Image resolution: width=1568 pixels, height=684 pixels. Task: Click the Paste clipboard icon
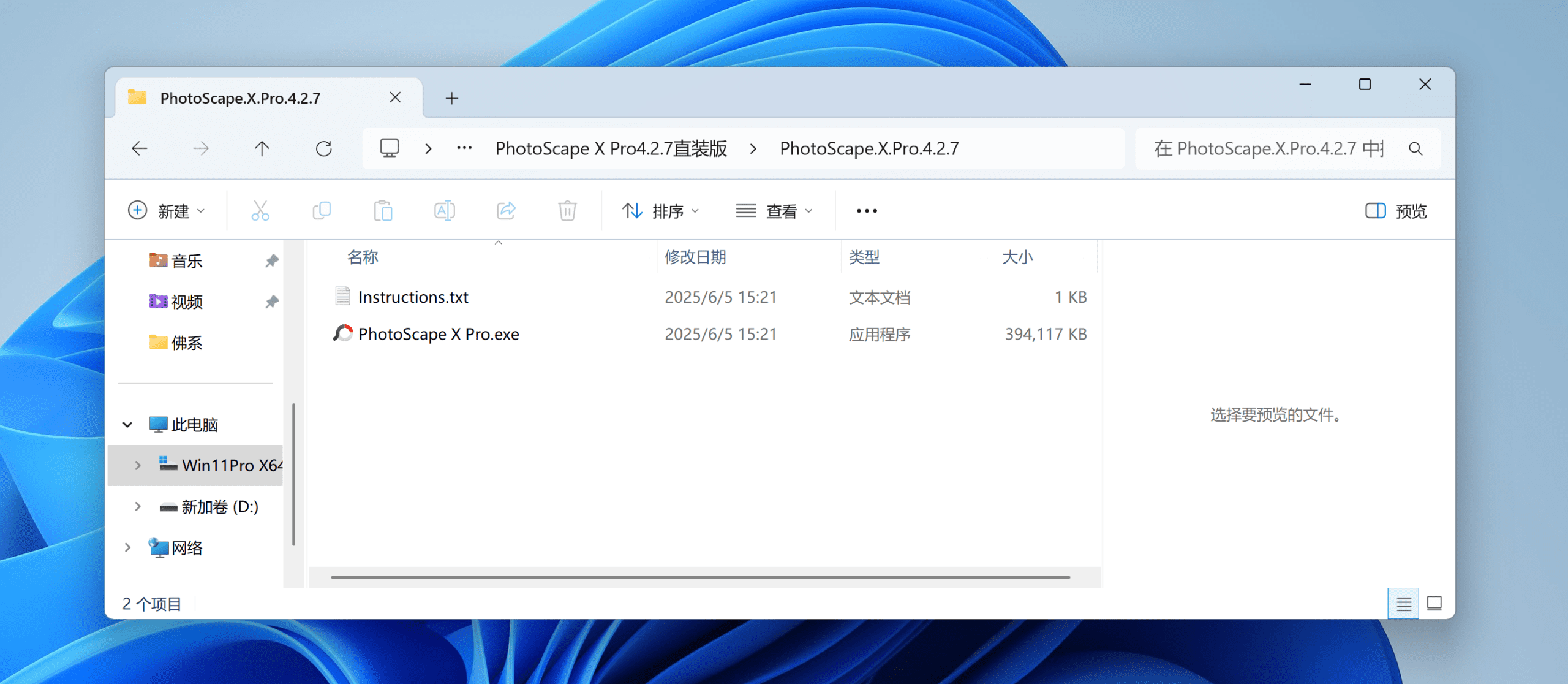click(383, 211)
